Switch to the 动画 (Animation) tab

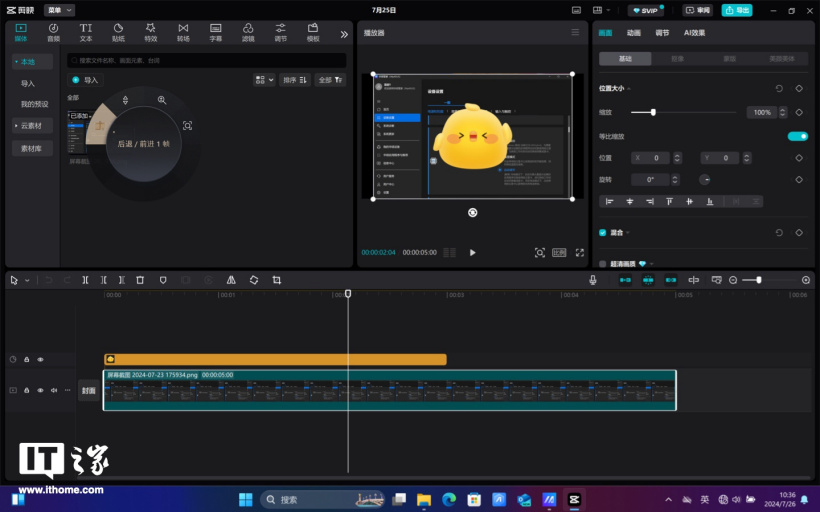coord(634,33)
